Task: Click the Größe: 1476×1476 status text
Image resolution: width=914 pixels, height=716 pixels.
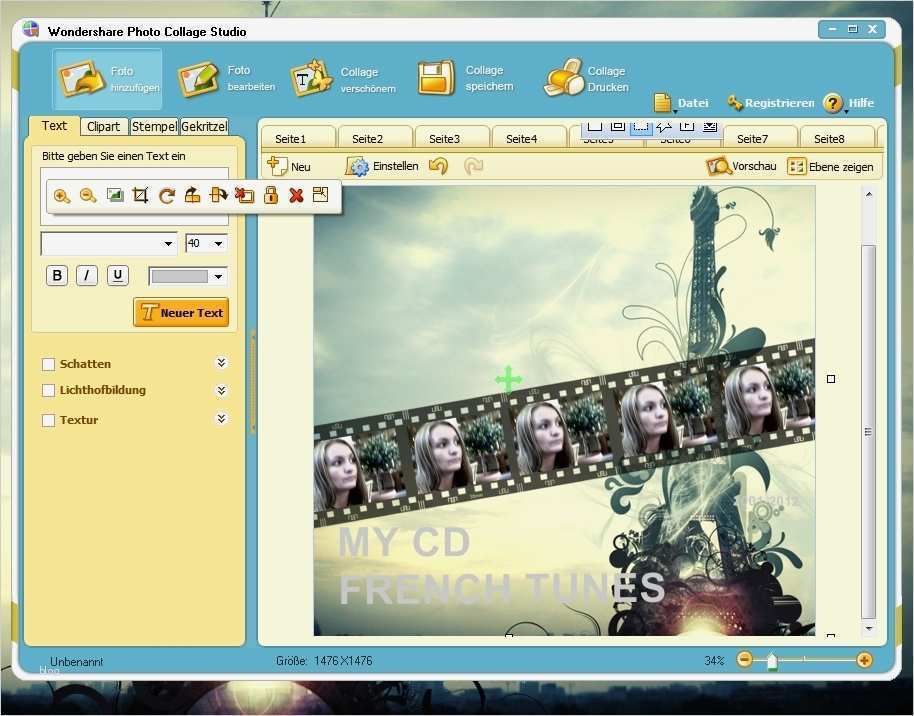Action: [324, 661]
